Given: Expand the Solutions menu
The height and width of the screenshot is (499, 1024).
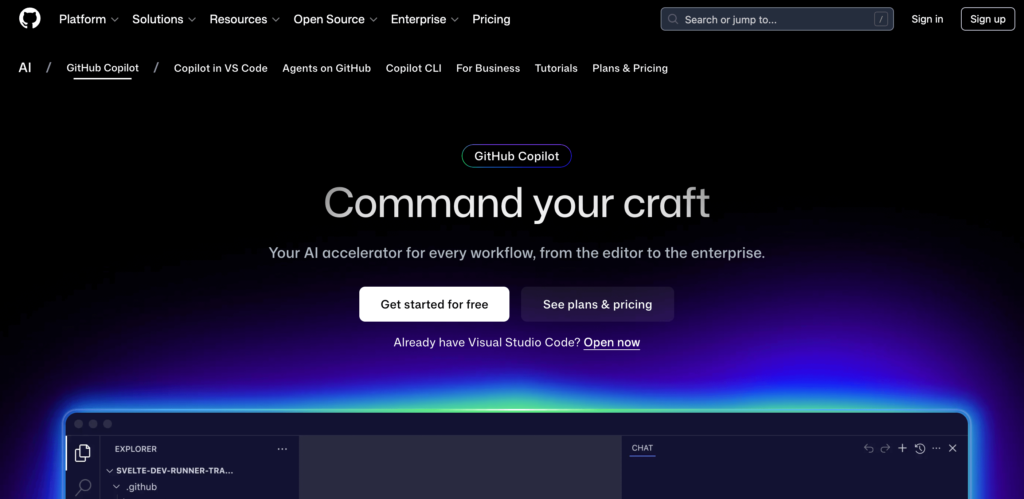Looking at the screenshot, I should click(164, 19).
